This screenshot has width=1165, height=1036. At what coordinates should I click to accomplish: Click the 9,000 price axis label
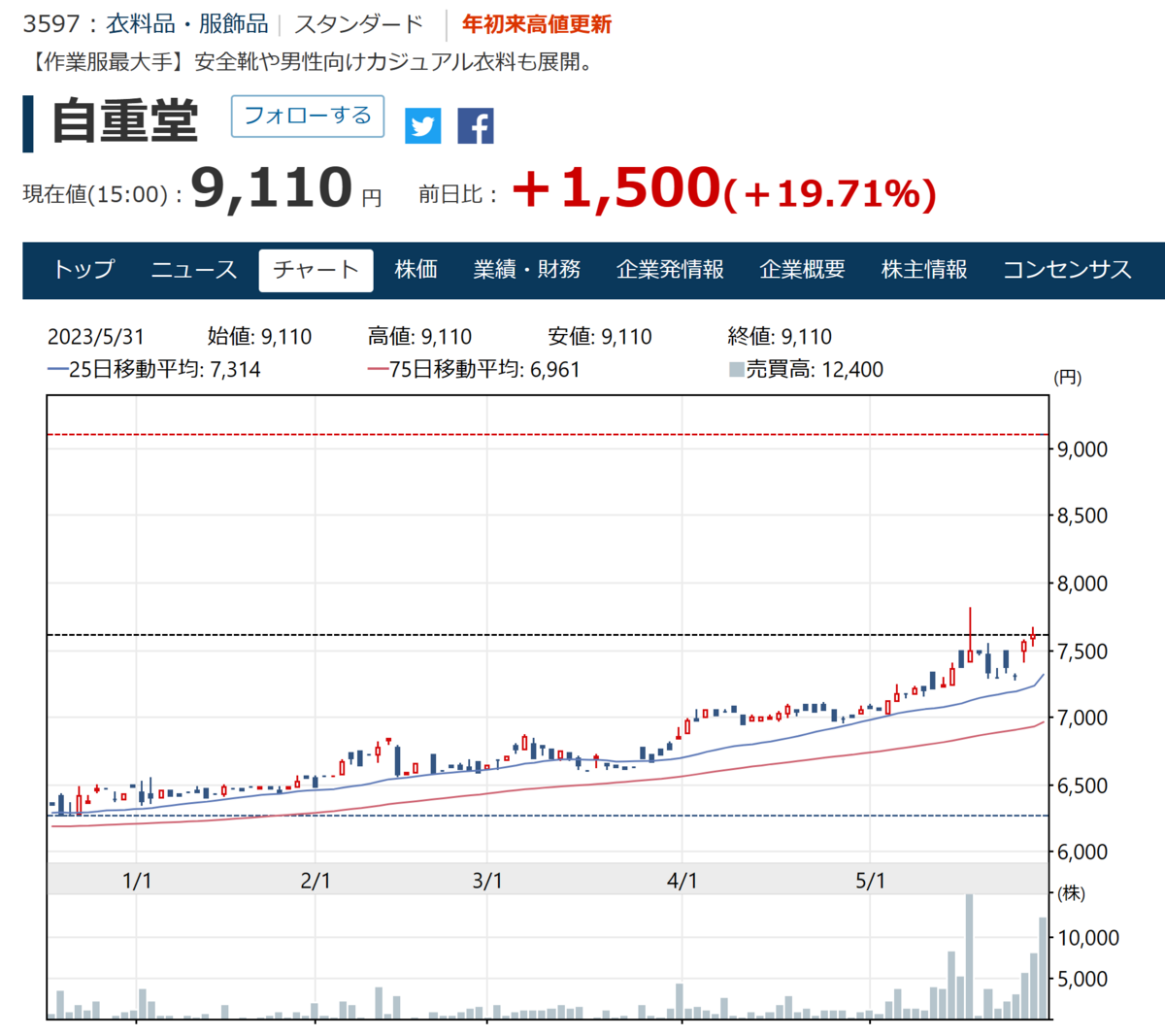1082,450
